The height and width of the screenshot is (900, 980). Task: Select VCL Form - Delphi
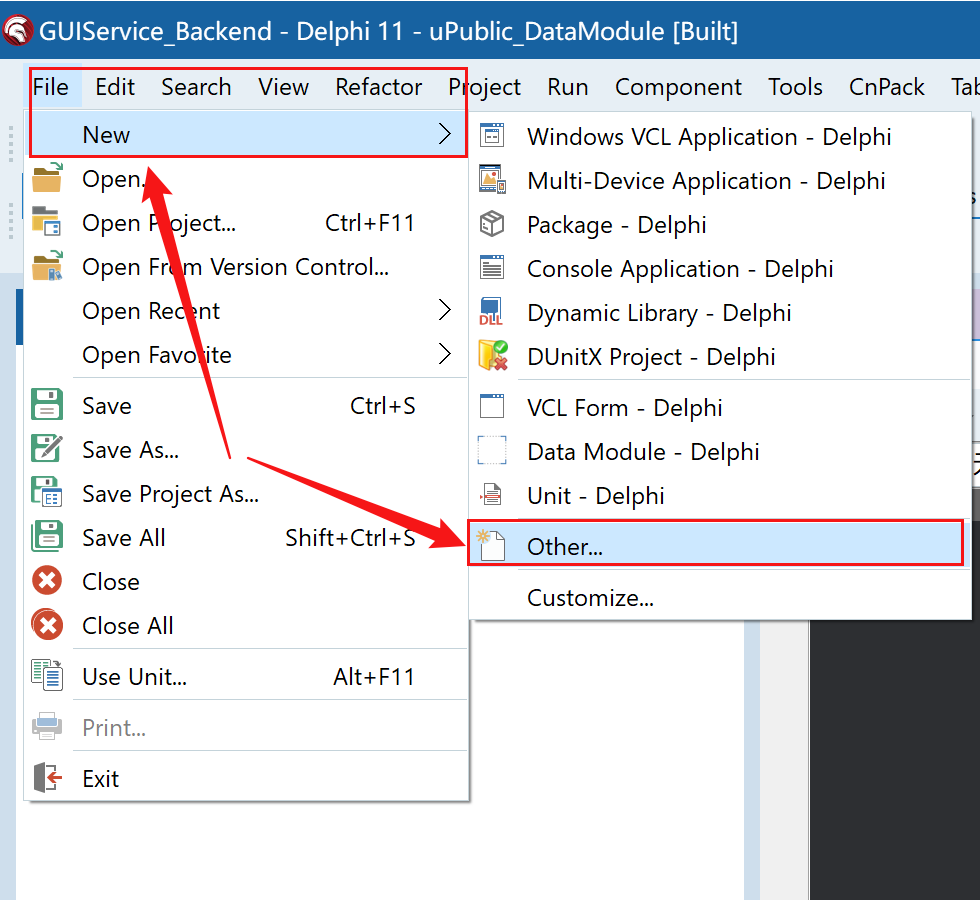tap(720, 408)
